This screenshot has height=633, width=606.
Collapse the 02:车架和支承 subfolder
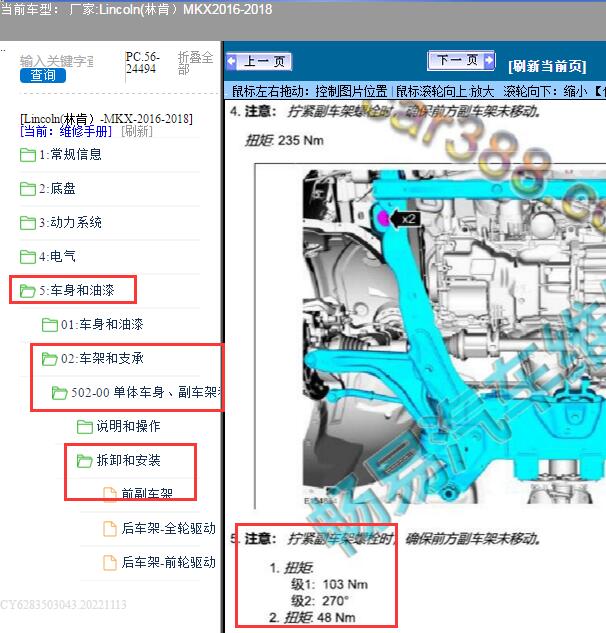pyautogui.click(x=102, y=358)
